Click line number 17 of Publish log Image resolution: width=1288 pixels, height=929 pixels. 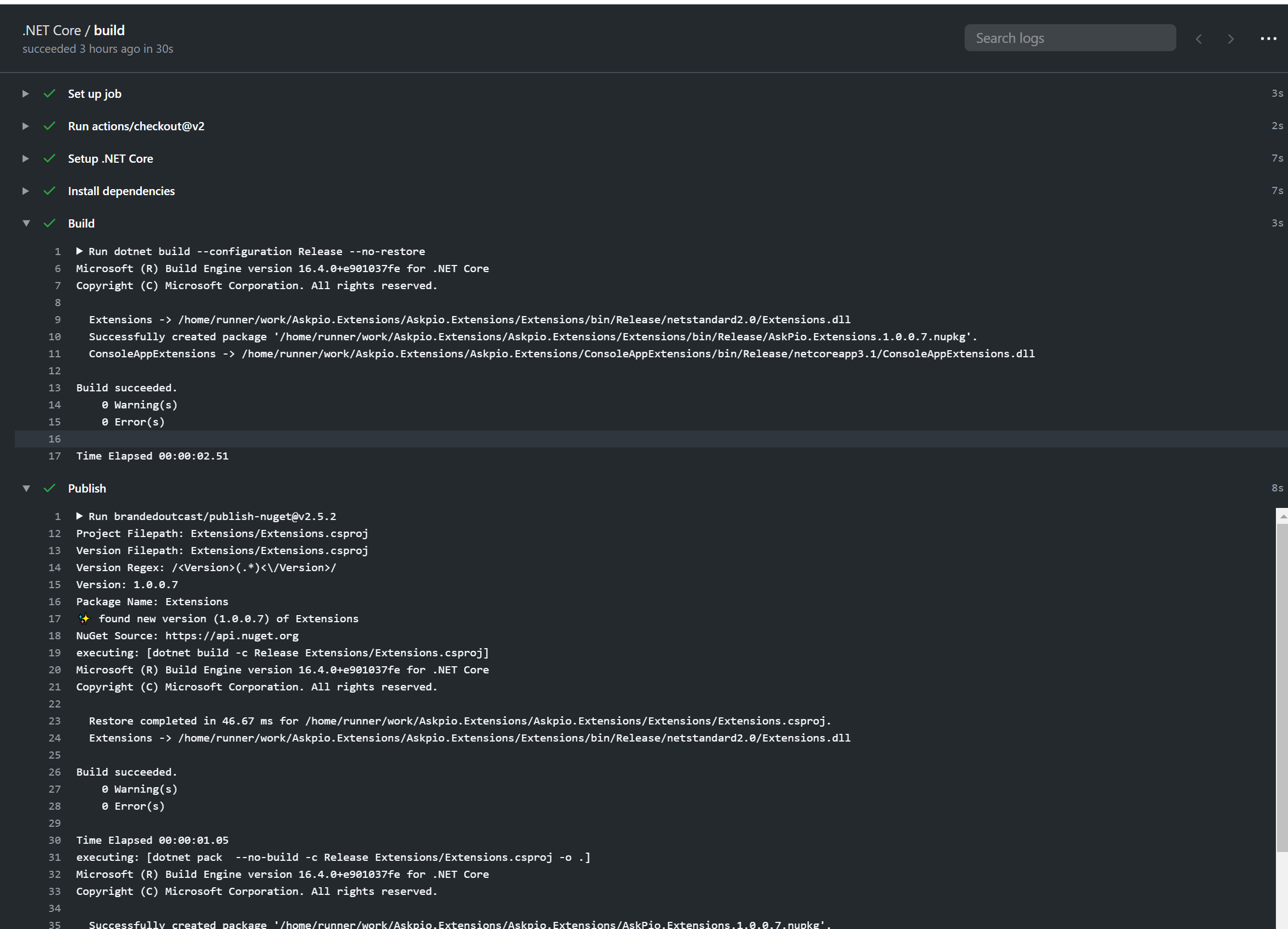coord(54,618)
